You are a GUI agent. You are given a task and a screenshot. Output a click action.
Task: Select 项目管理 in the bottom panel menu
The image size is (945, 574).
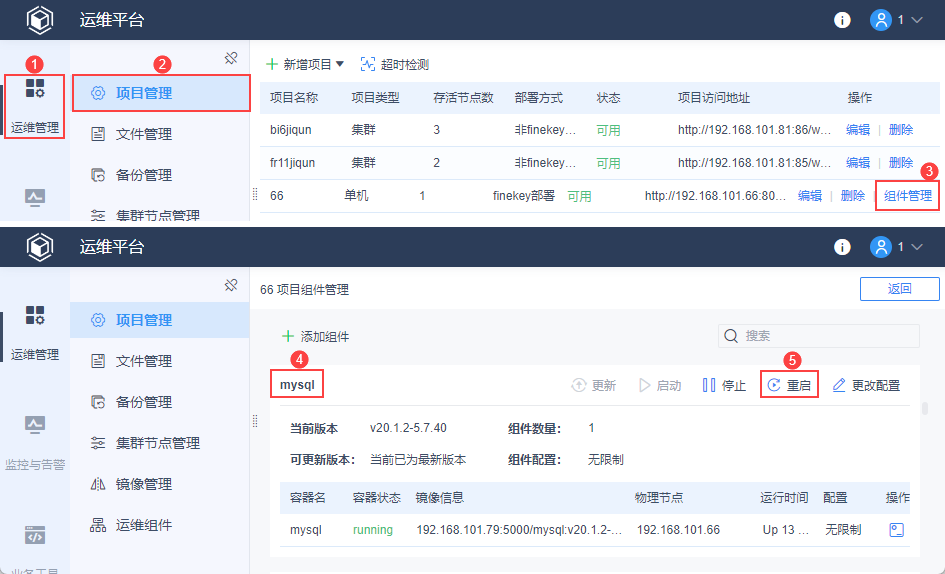tap(160, 320)
